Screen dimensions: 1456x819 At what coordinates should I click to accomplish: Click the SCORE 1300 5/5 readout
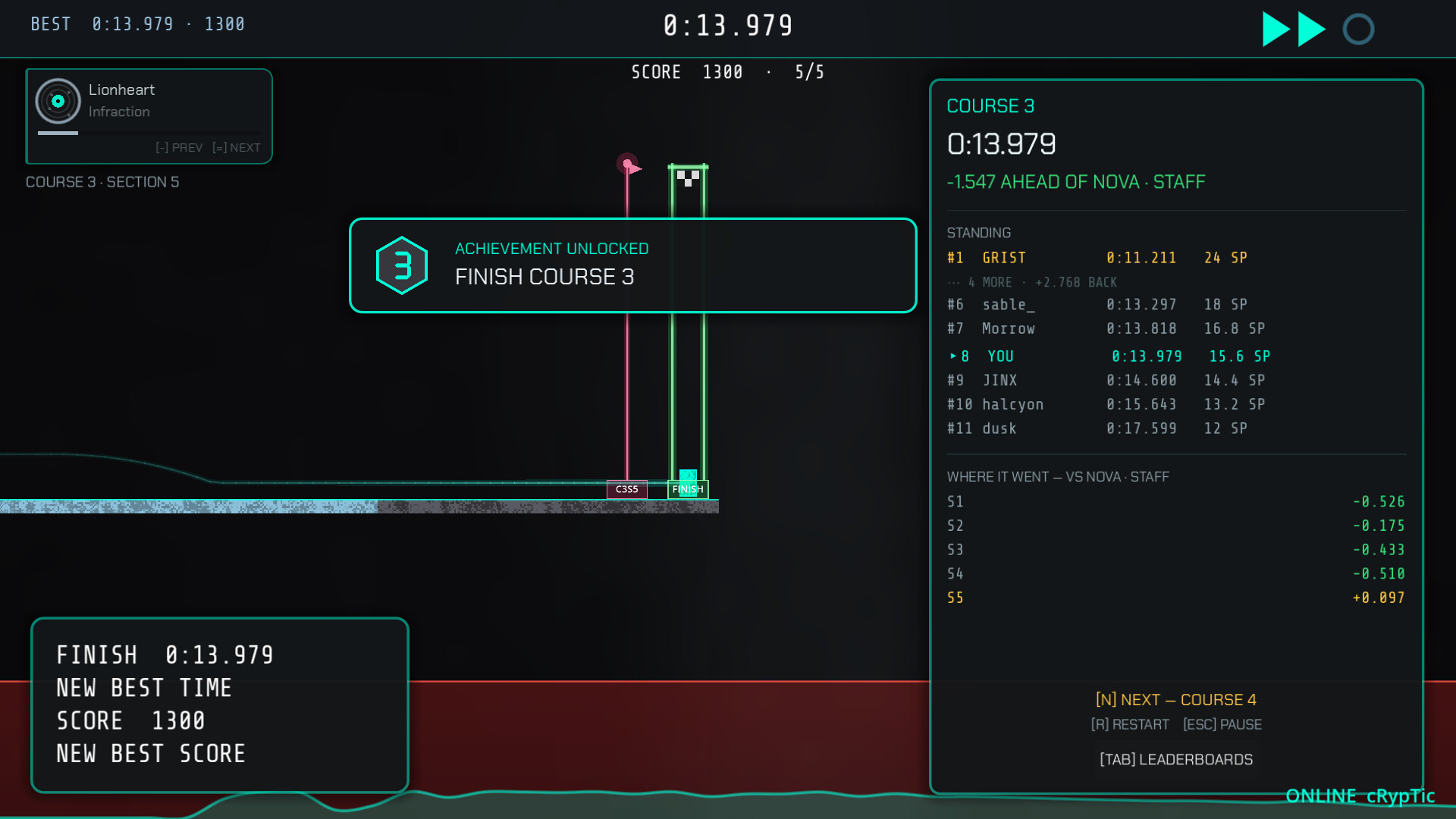tap(728, 72)
